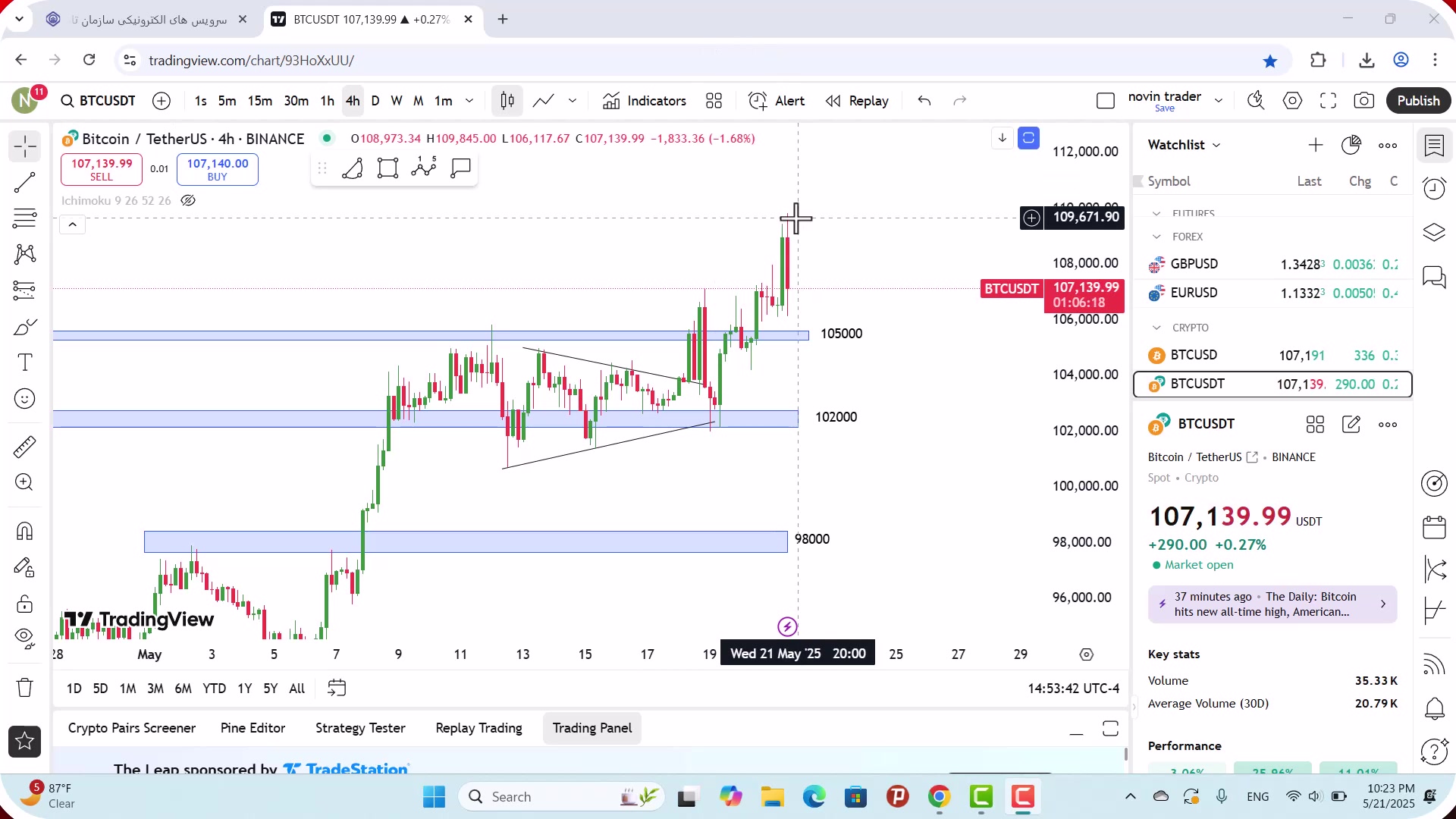This screenshot has width=1456, height=819.
Task: Select BTCUSD row in the watchlist
Action: coord(1272,355)
